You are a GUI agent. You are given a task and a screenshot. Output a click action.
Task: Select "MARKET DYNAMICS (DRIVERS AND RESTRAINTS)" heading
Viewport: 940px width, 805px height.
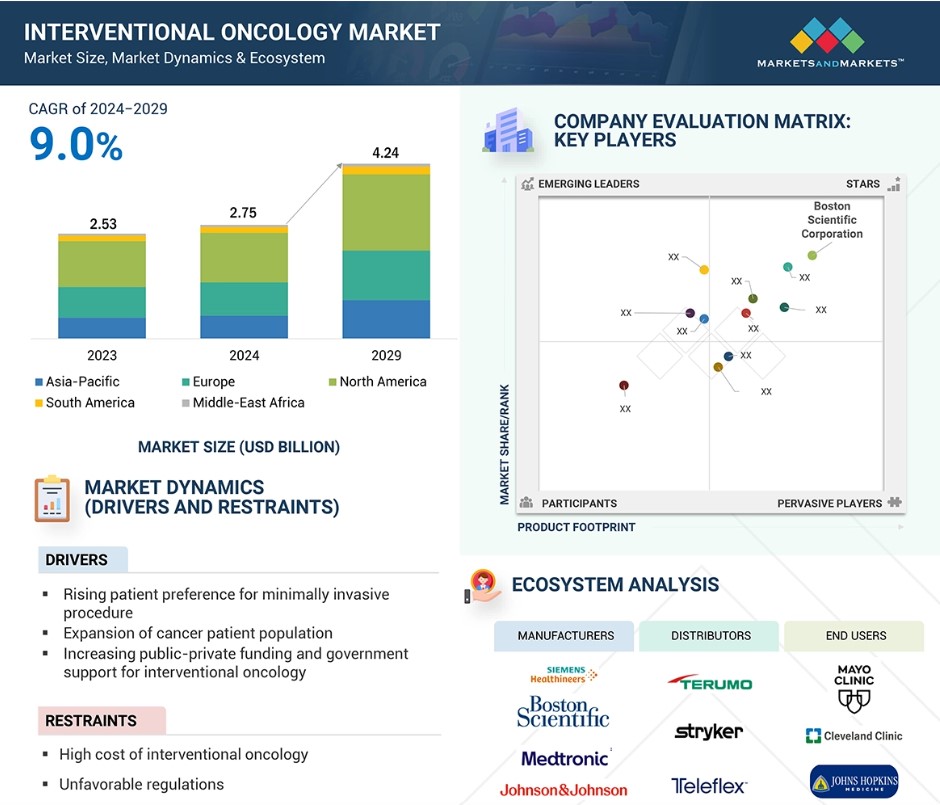(212, 498)
